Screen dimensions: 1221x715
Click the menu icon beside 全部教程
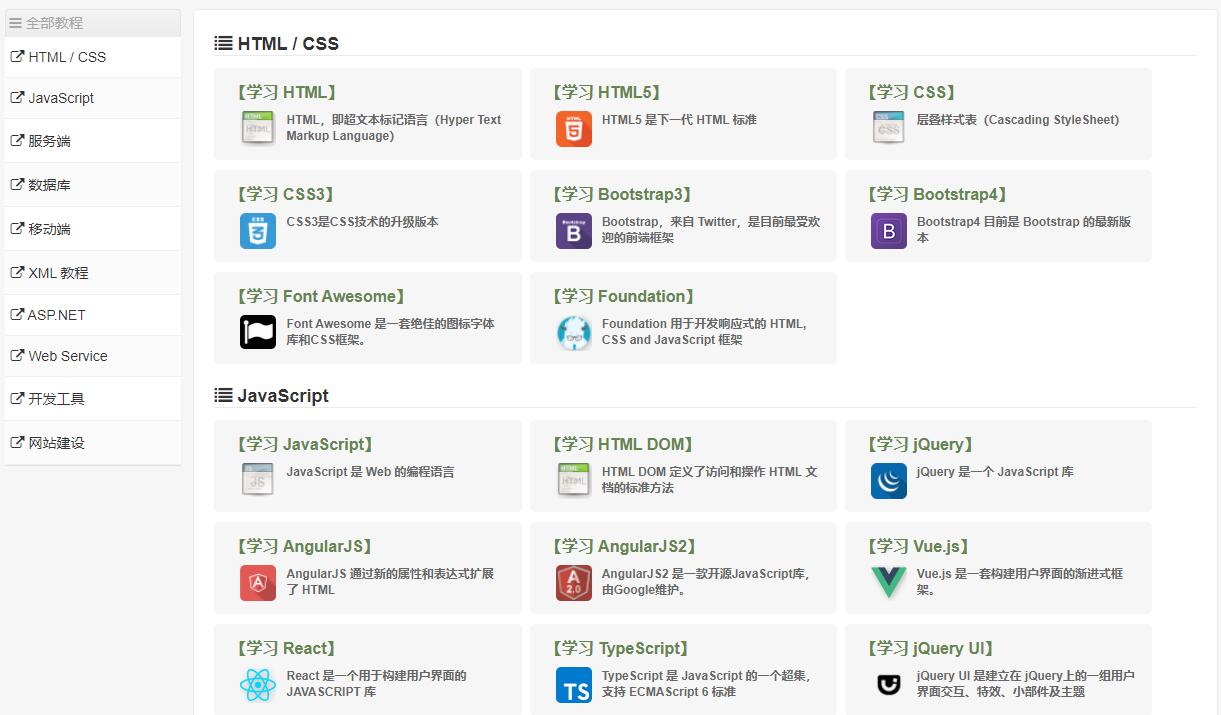16,23
